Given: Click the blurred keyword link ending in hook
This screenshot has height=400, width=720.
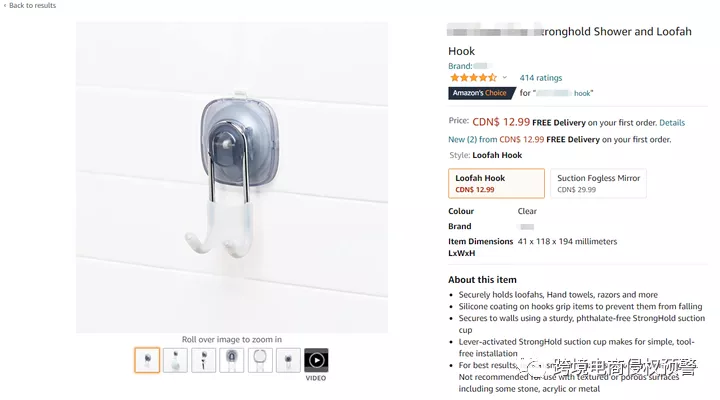Looking at the screenshot, I should pyautogui.click(x=564, y=93).
